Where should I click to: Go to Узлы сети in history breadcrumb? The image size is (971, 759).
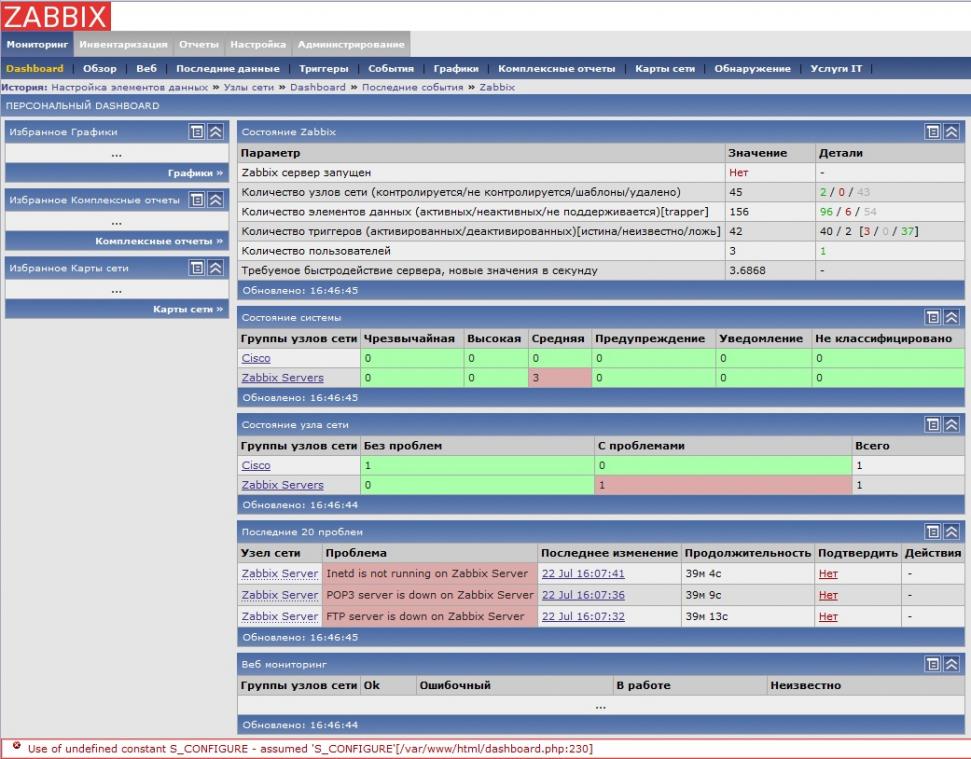click(248, 87)
